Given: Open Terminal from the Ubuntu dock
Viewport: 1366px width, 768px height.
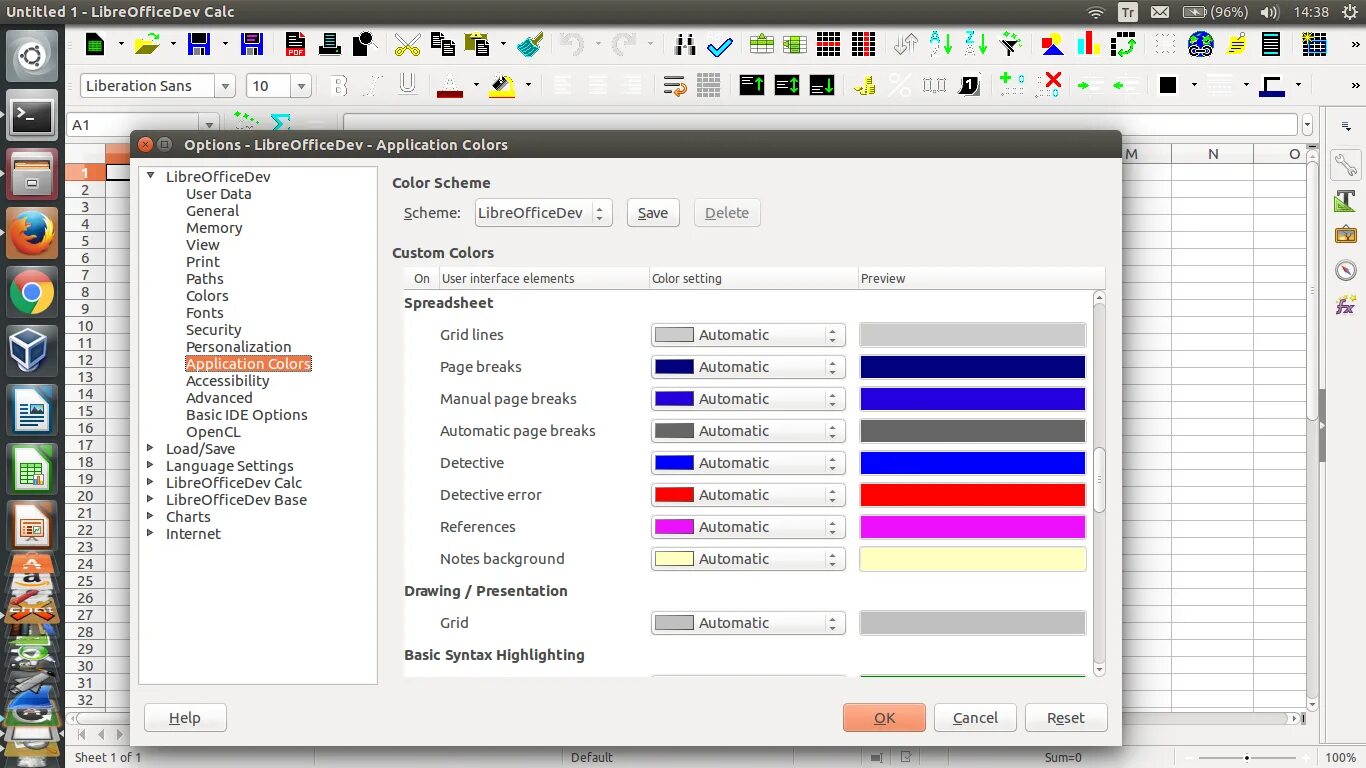Looking at the screenshot, I should pos(32,116).
